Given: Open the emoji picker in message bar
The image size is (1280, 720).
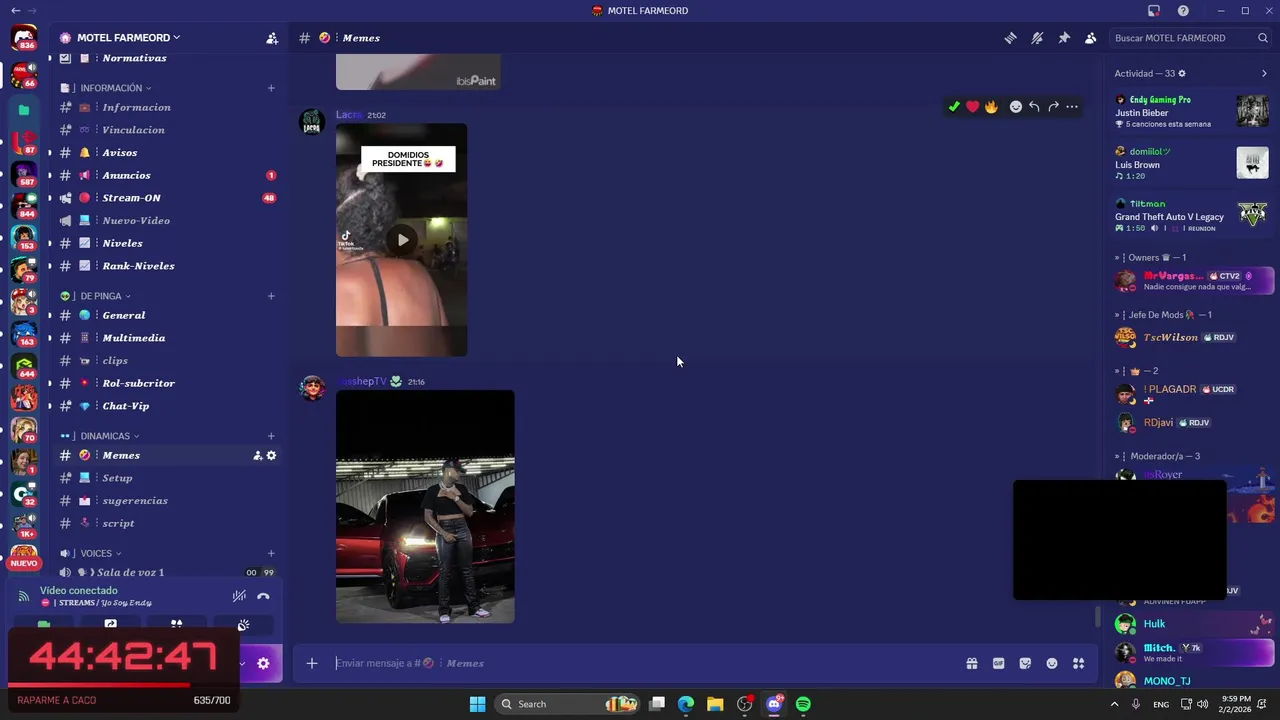Looking at the screenshot, I should (1052, 663).
